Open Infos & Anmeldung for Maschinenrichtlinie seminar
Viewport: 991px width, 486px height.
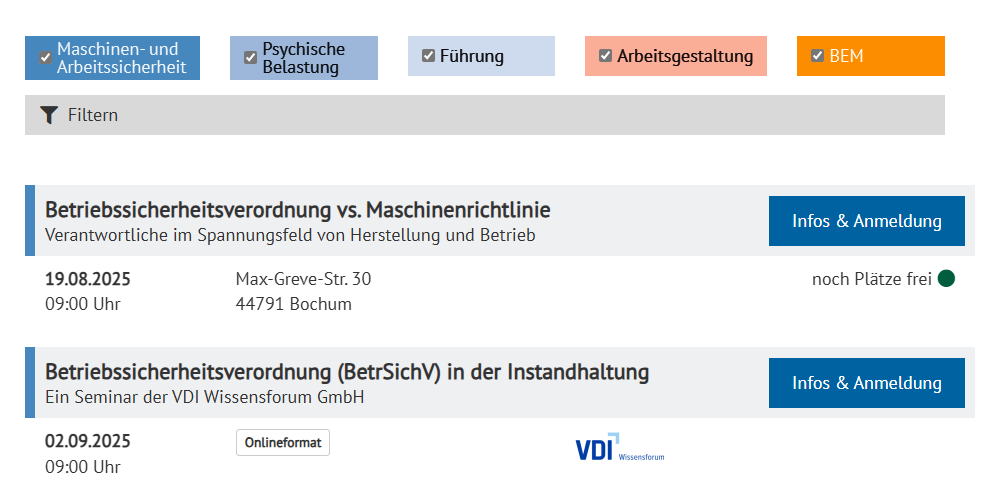(866, 221)
